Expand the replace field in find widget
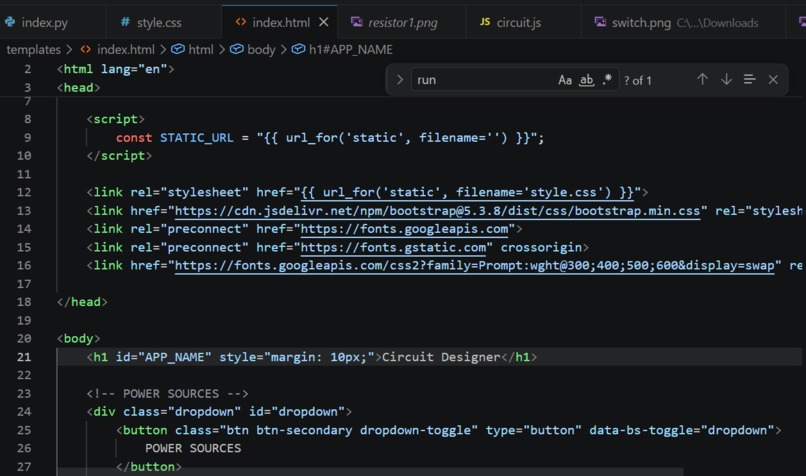Image resolution: width=806 pixels, height=476 pixels. [399, 80]
